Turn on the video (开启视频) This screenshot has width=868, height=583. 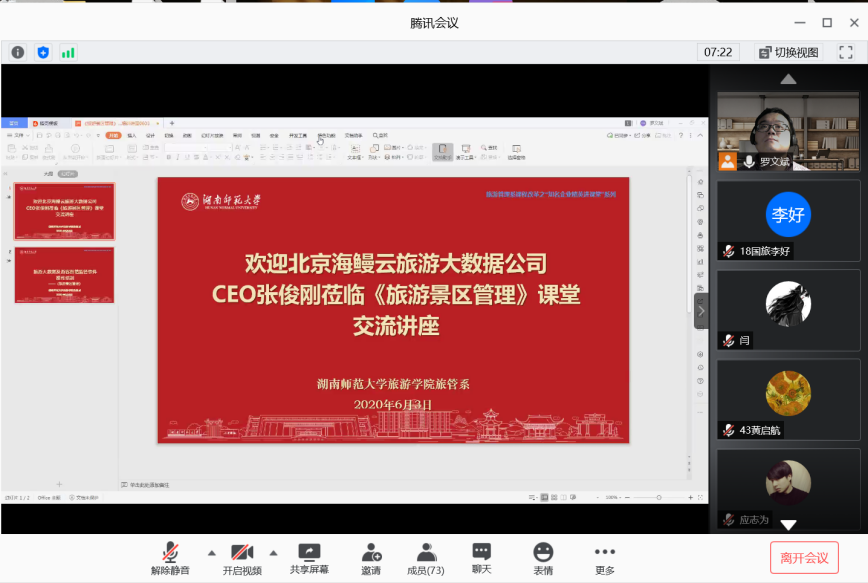click(x=242, y=558)
